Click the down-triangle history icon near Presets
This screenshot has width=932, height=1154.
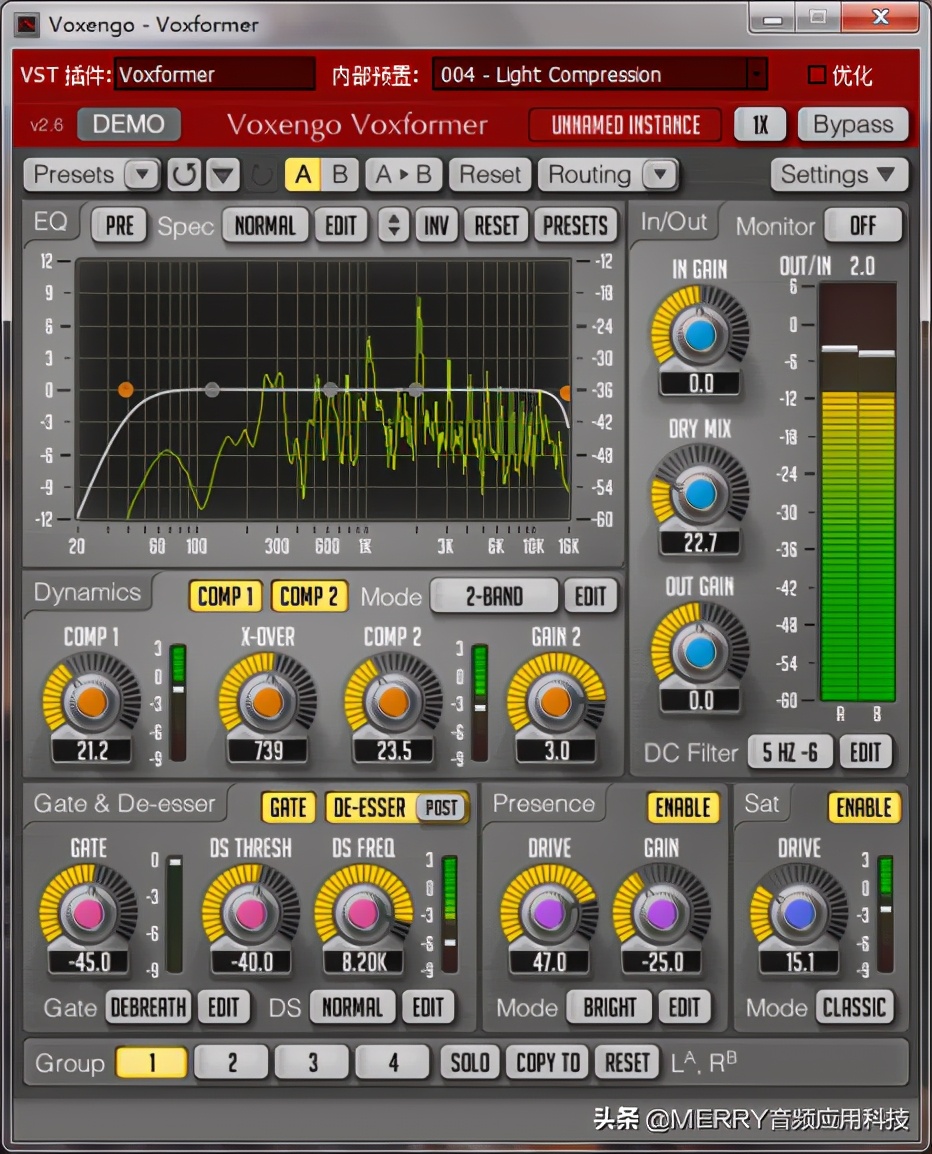pos(223,175)
